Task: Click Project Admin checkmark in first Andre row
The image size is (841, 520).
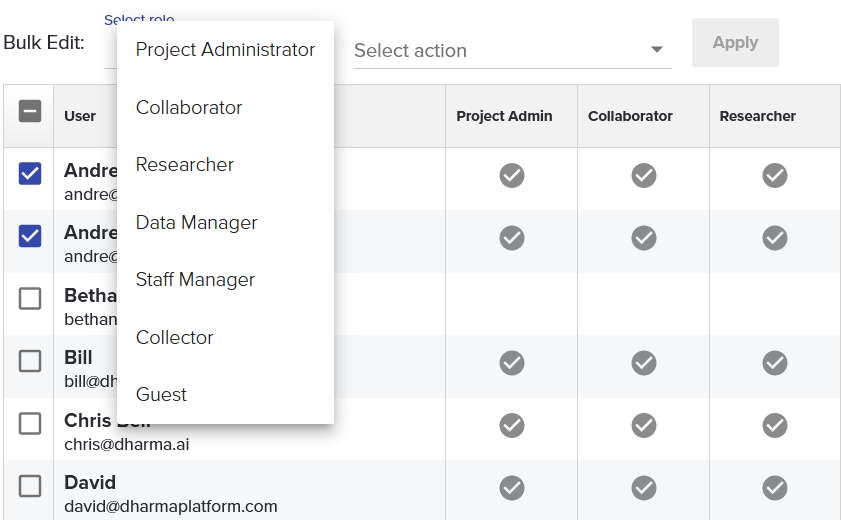Action: [x=512, y=176]
